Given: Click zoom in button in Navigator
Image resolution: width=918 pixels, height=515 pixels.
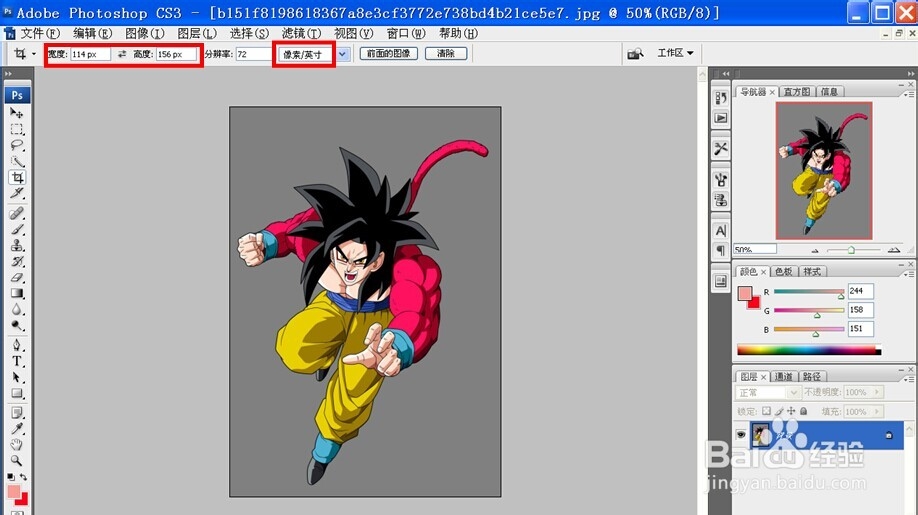Looking at the screenshot, I should (893, 250).
